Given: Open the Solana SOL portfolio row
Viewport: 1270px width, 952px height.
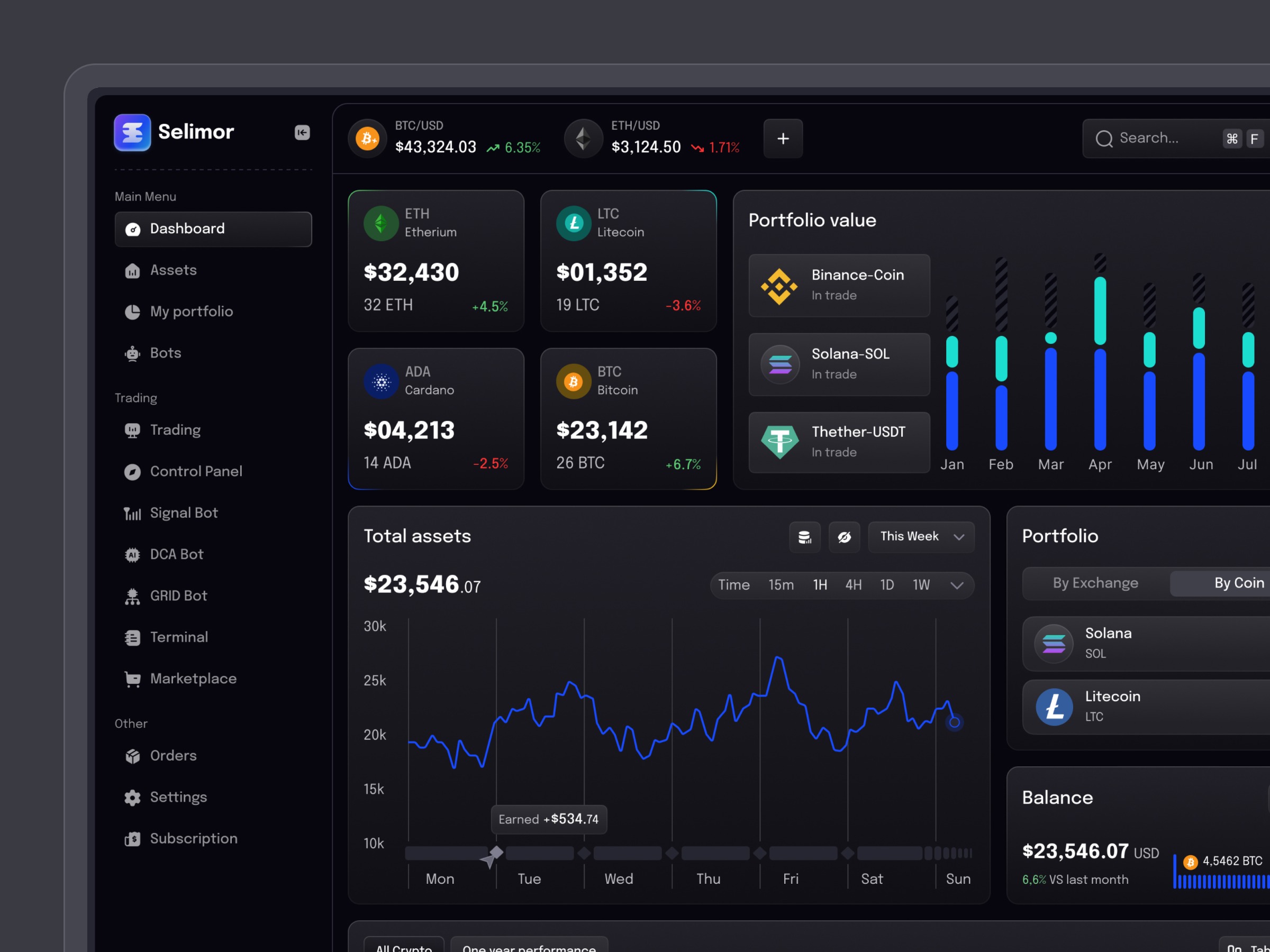Looking at the screenshot, I should click(1147, 644).
